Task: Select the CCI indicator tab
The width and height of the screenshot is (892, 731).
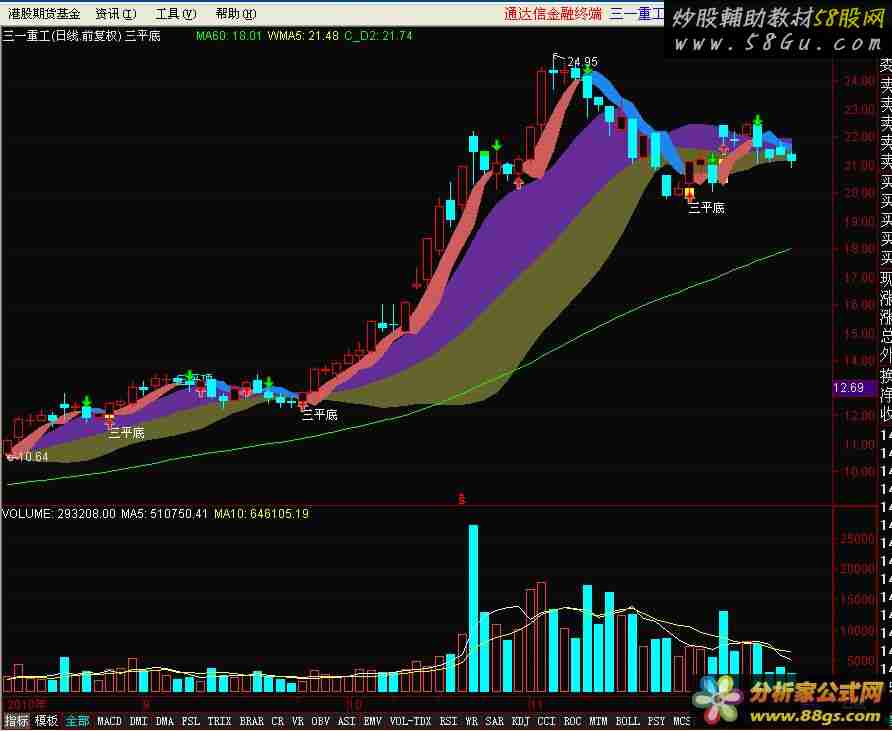Action: coord(546,721)
